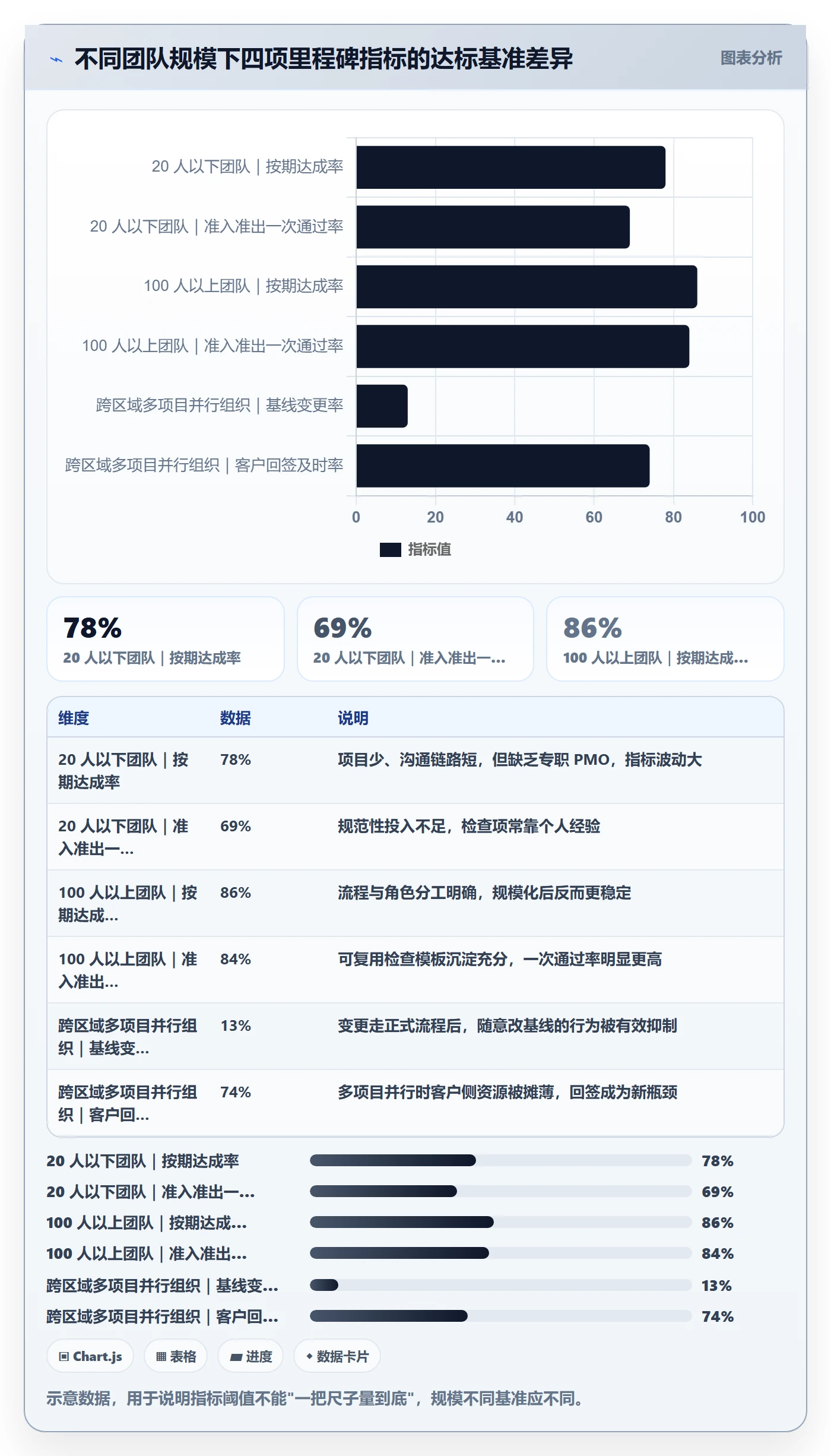Screen dimensions: 831x1456
Task: Click the 进度 tag chip
Action: (x=250, y=1356)
